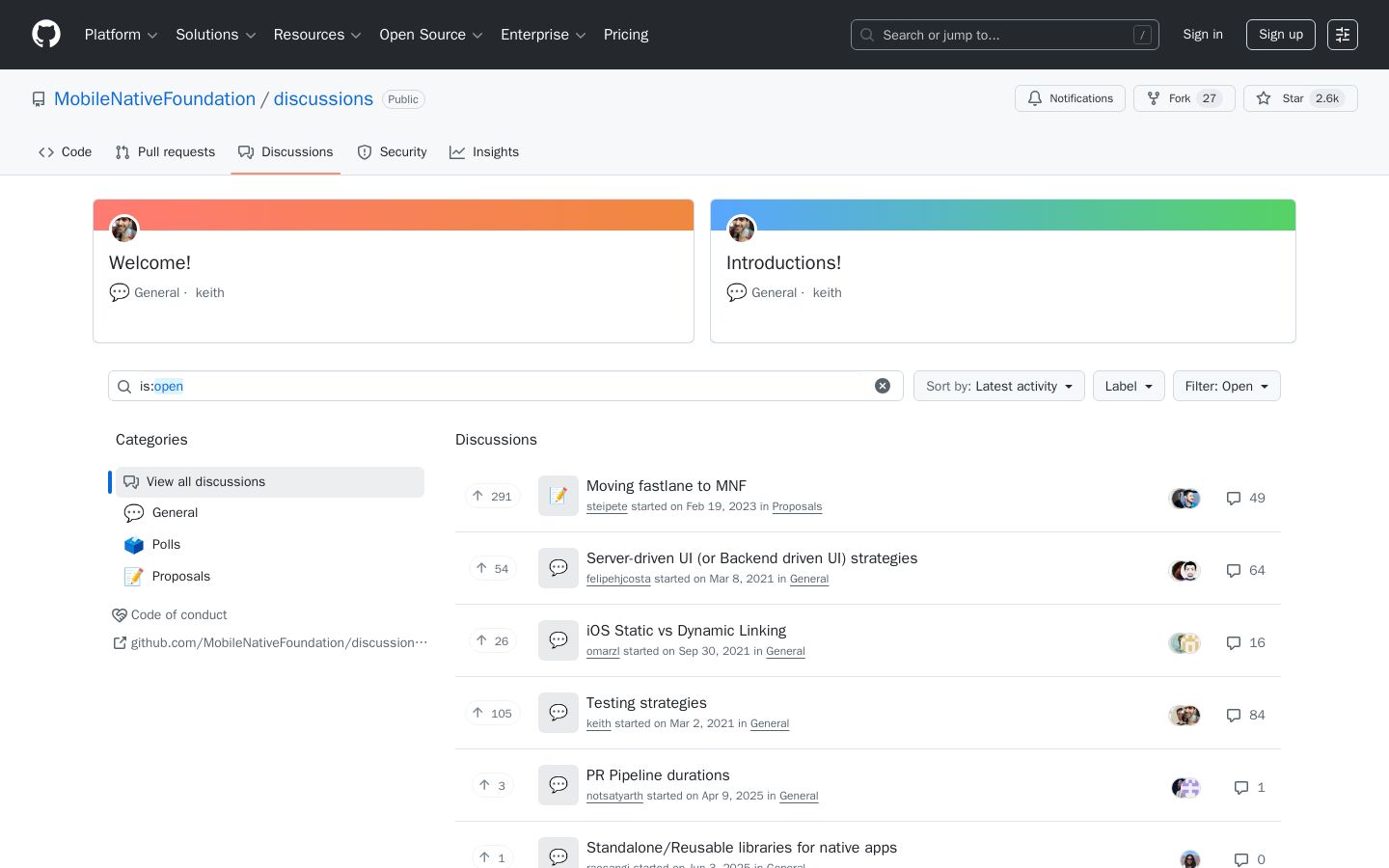Upvote the PR Pipeline durations discussion
The image size is (1389, 868).
[x=492, y=786]
